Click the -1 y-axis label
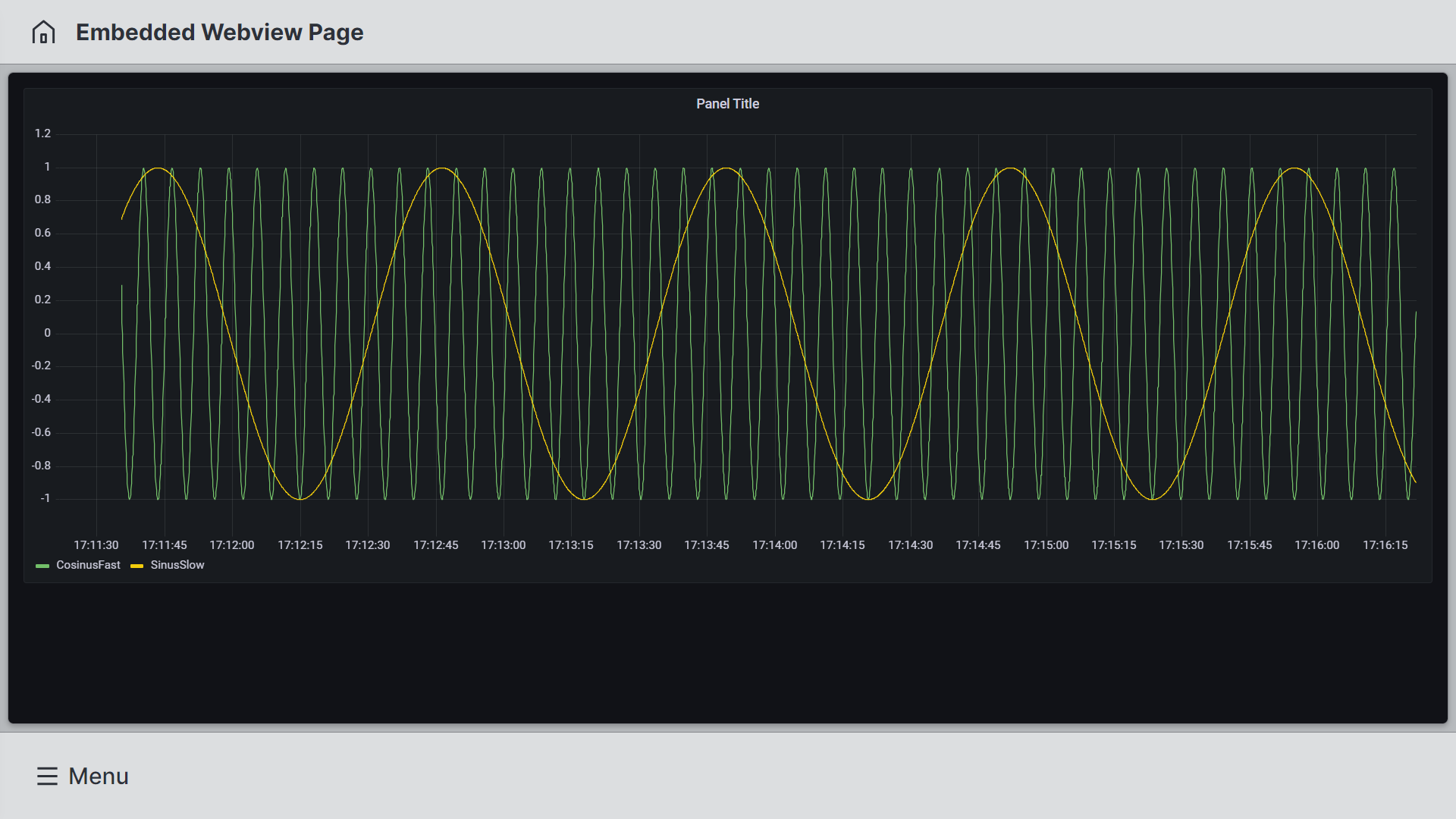This screenshot has height=819, width=1456. coord(45,498)
